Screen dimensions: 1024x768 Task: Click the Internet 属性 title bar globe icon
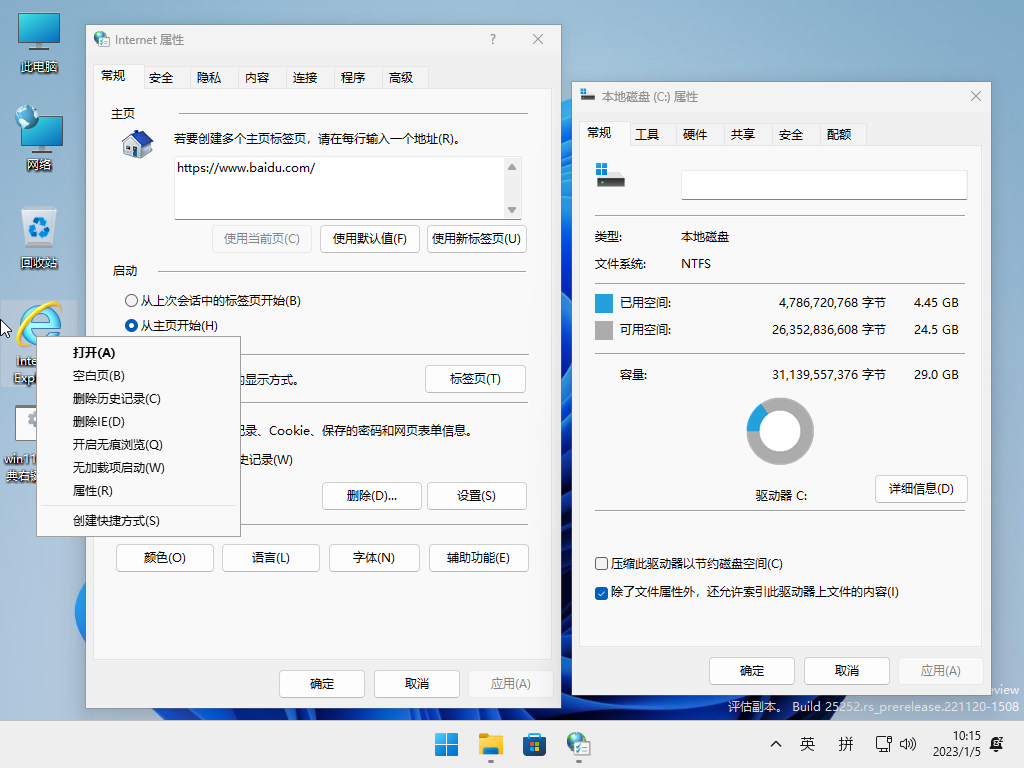(x=101, y=39)
